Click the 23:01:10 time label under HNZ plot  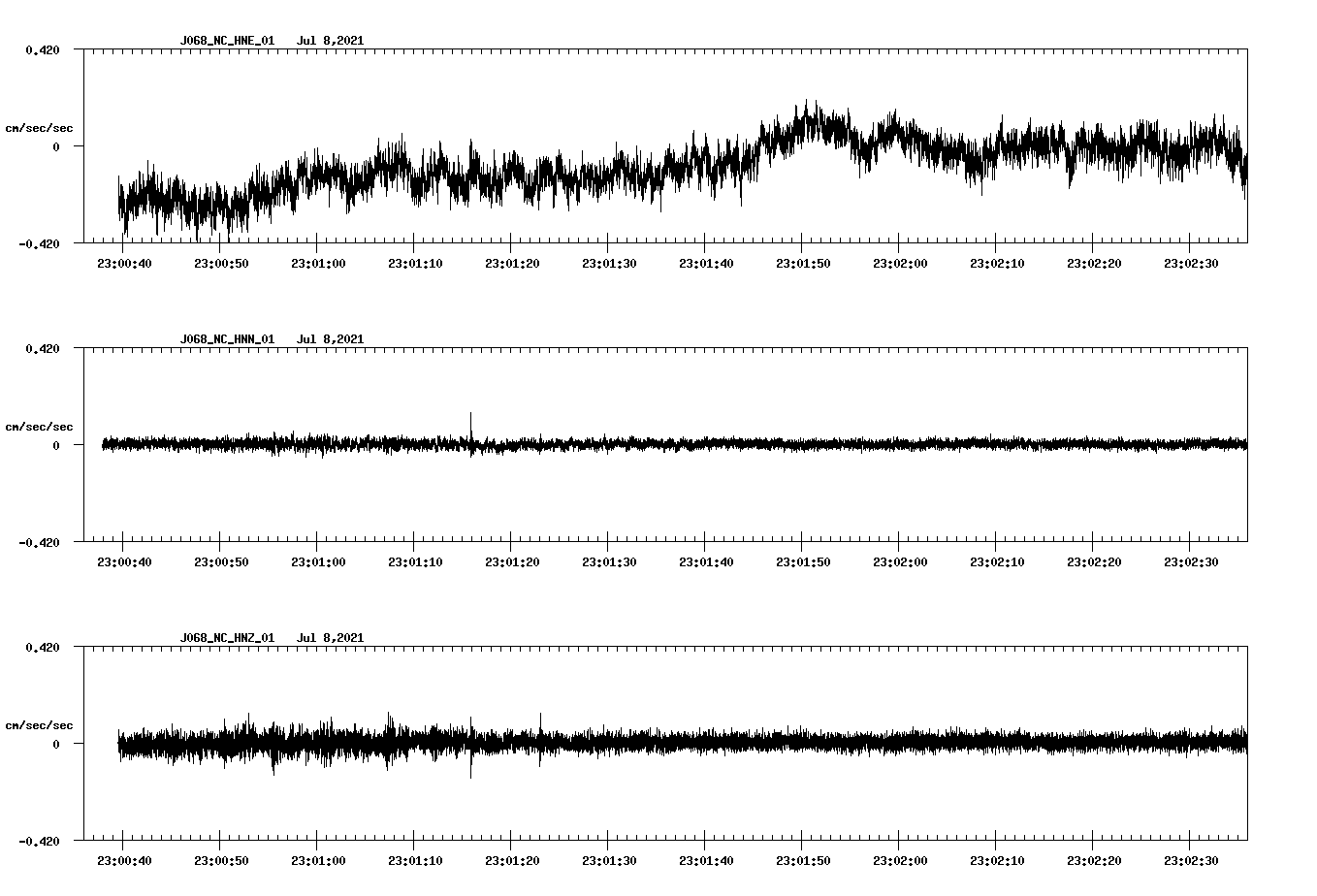click(414, 861)
